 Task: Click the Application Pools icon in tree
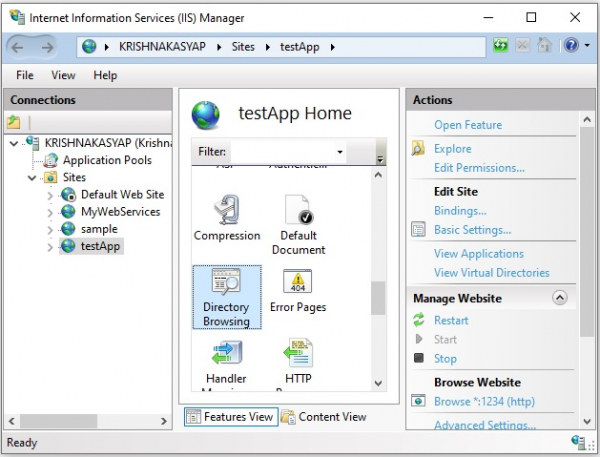point(51,160)
